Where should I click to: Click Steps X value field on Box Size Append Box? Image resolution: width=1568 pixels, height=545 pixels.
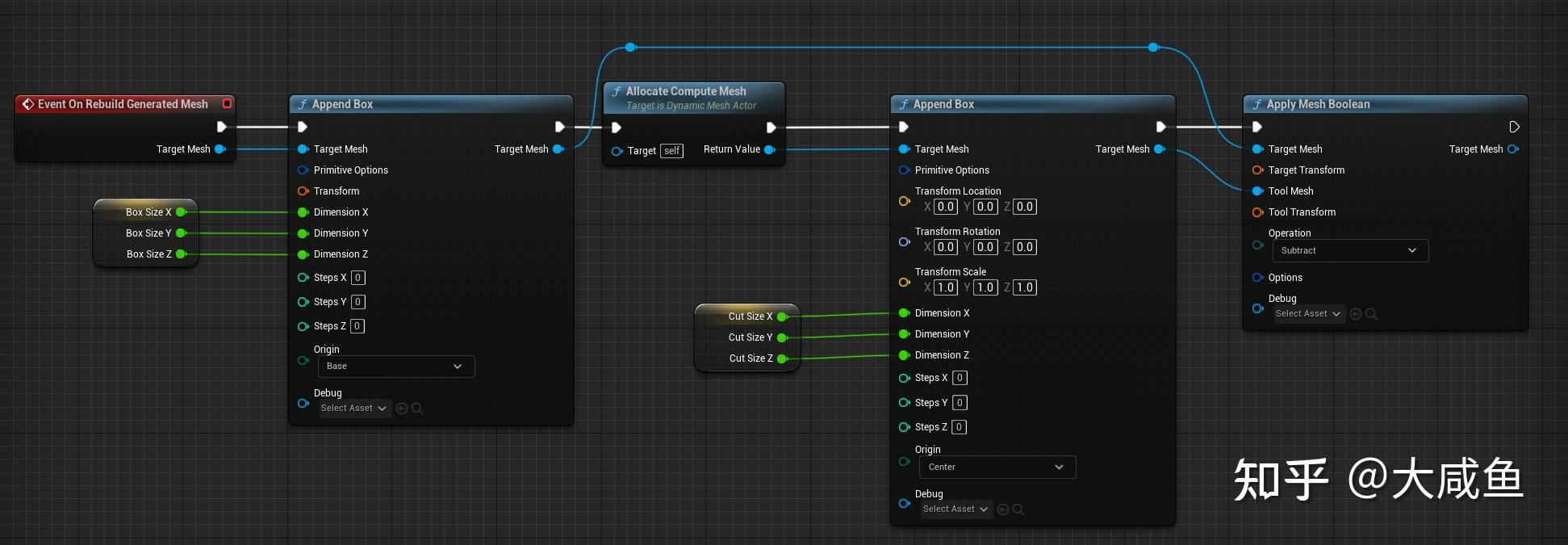click(358, 278)
